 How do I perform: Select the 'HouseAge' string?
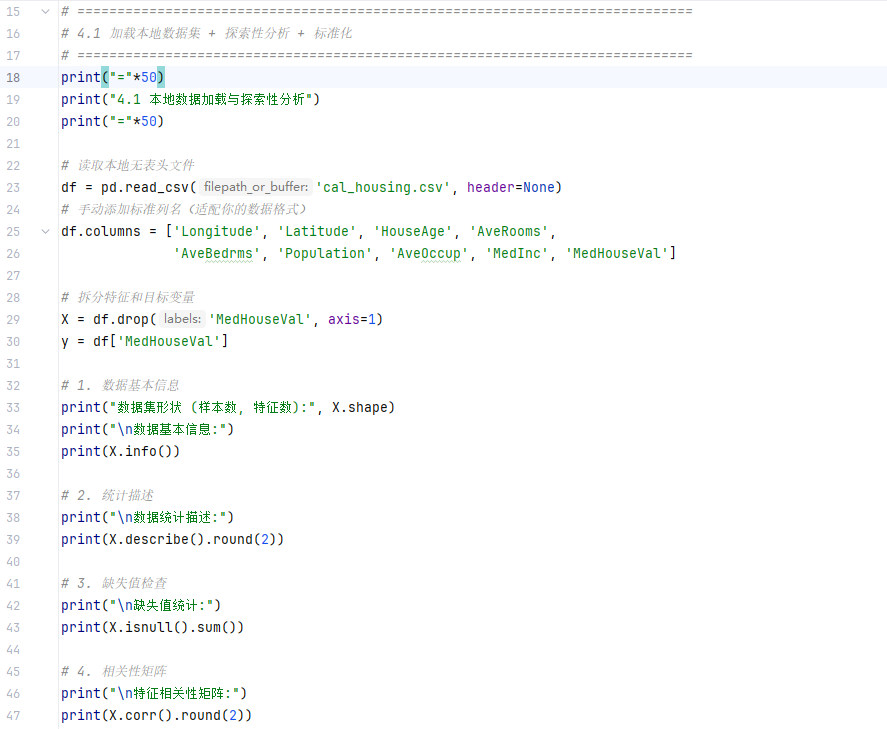[413, 231]
